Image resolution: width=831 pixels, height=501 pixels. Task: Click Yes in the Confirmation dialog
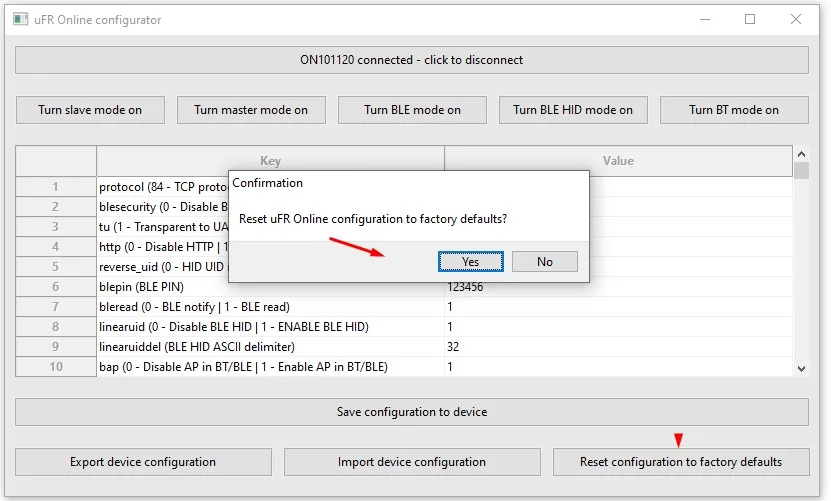point(470,262)
